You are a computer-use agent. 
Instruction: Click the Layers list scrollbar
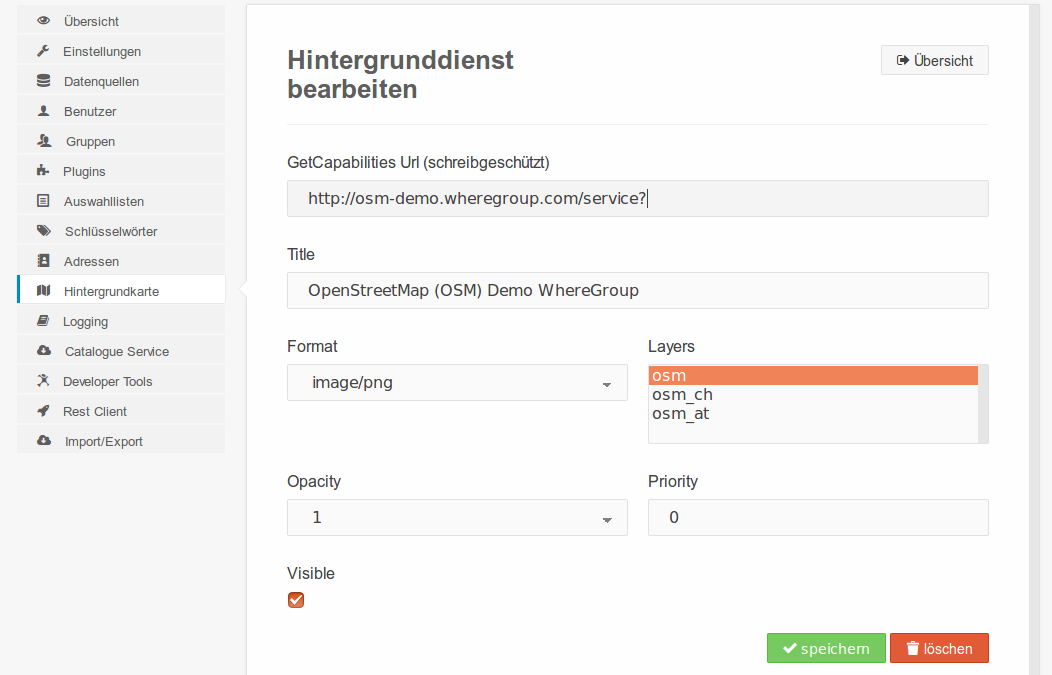click(983, 404)
